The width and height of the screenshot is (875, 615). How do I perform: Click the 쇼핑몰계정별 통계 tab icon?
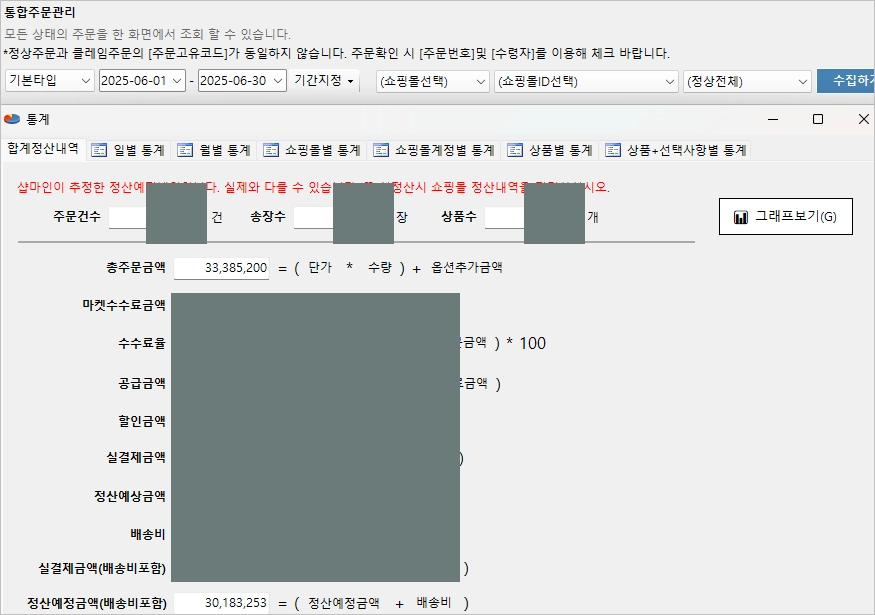pyautogui.click(x=381, y=150)
